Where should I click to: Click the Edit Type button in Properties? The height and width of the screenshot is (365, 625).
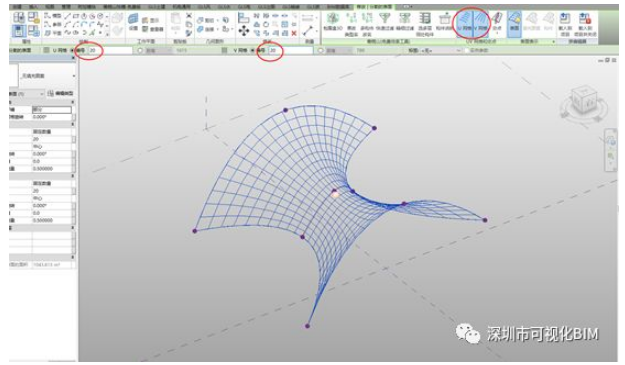pos(60,94)
